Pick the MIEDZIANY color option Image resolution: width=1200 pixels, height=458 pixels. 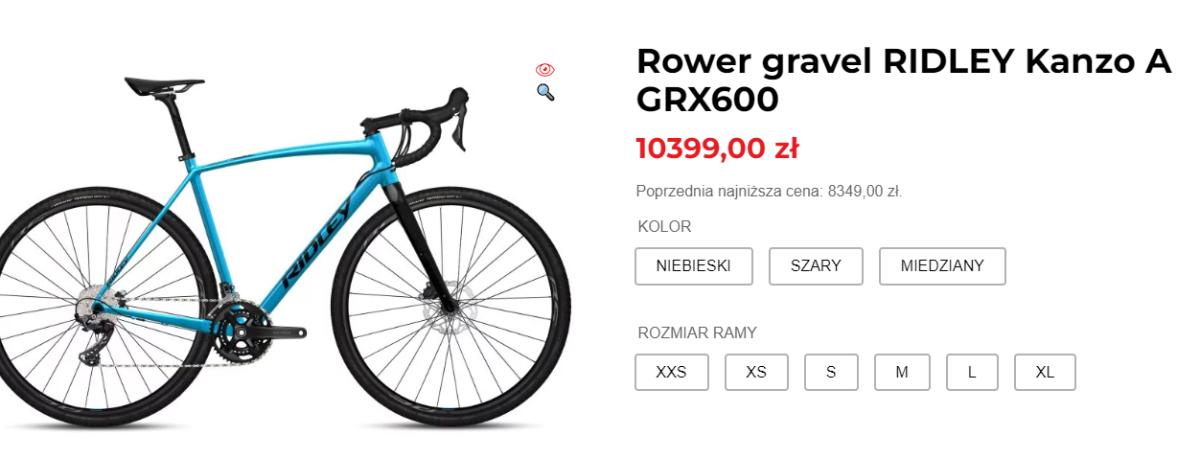[x=942, y=266]
